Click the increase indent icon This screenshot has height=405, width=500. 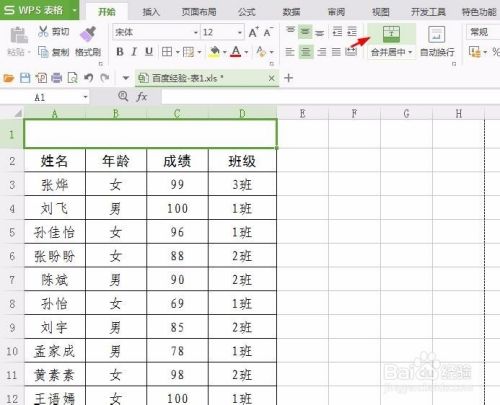[x=352, y=32]
